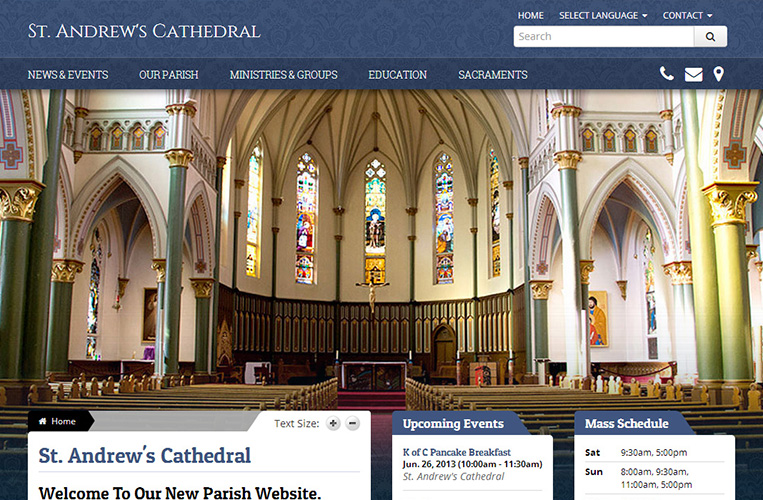
Task: Click the Text Size label
Action: point(296,424)
